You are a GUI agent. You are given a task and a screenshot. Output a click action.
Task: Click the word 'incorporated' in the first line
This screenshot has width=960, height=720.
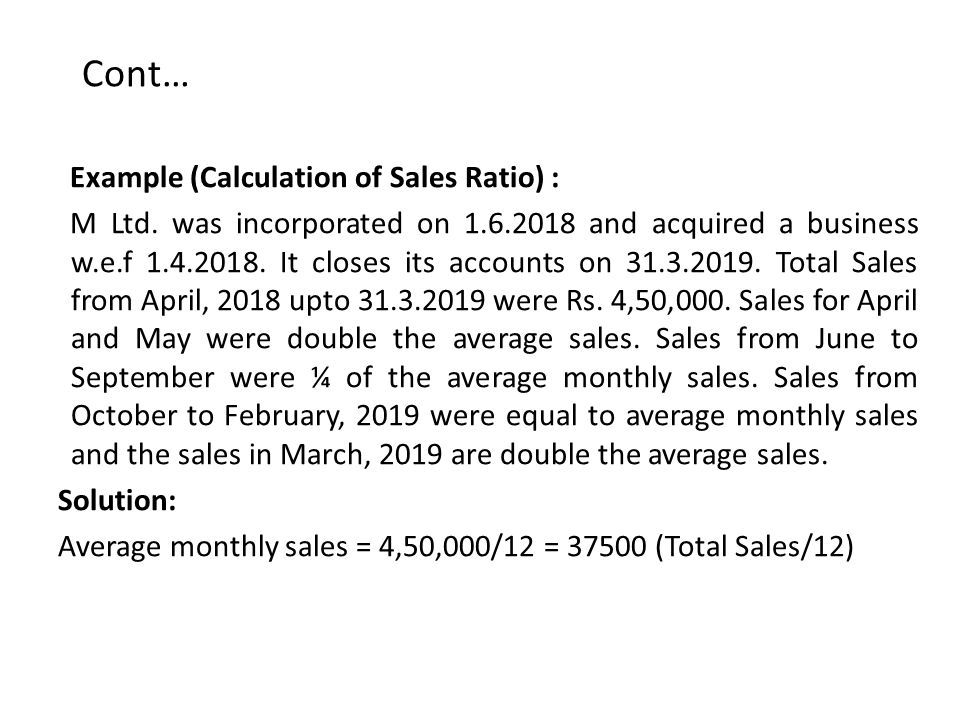click(319, 224)
